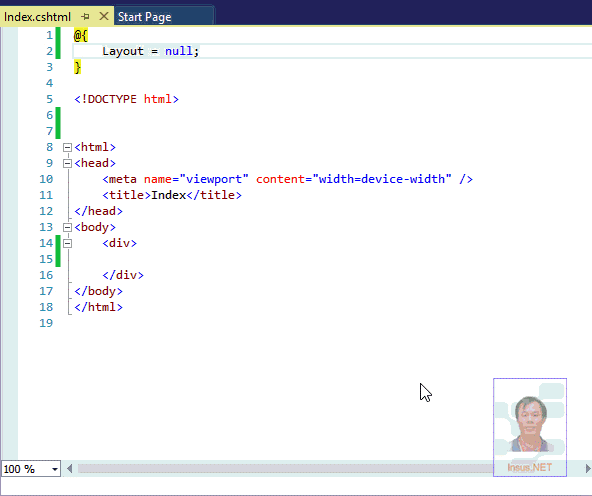This screenshot has height=496, width=592.
Task: Click the closing </html> tag
Action: [99, 307]
